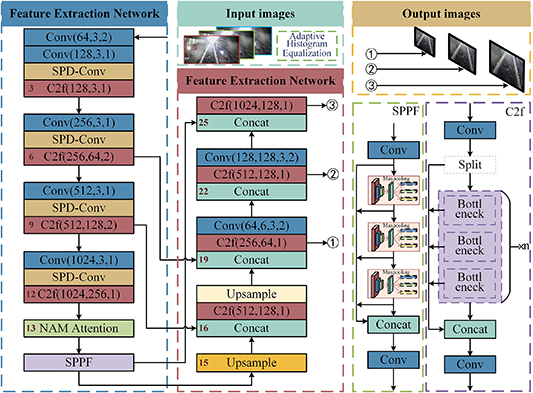This screenshot has width=533, height=393.
Task: Click the C2f(1024,128,1) block
Action: [x=252, y=105]
